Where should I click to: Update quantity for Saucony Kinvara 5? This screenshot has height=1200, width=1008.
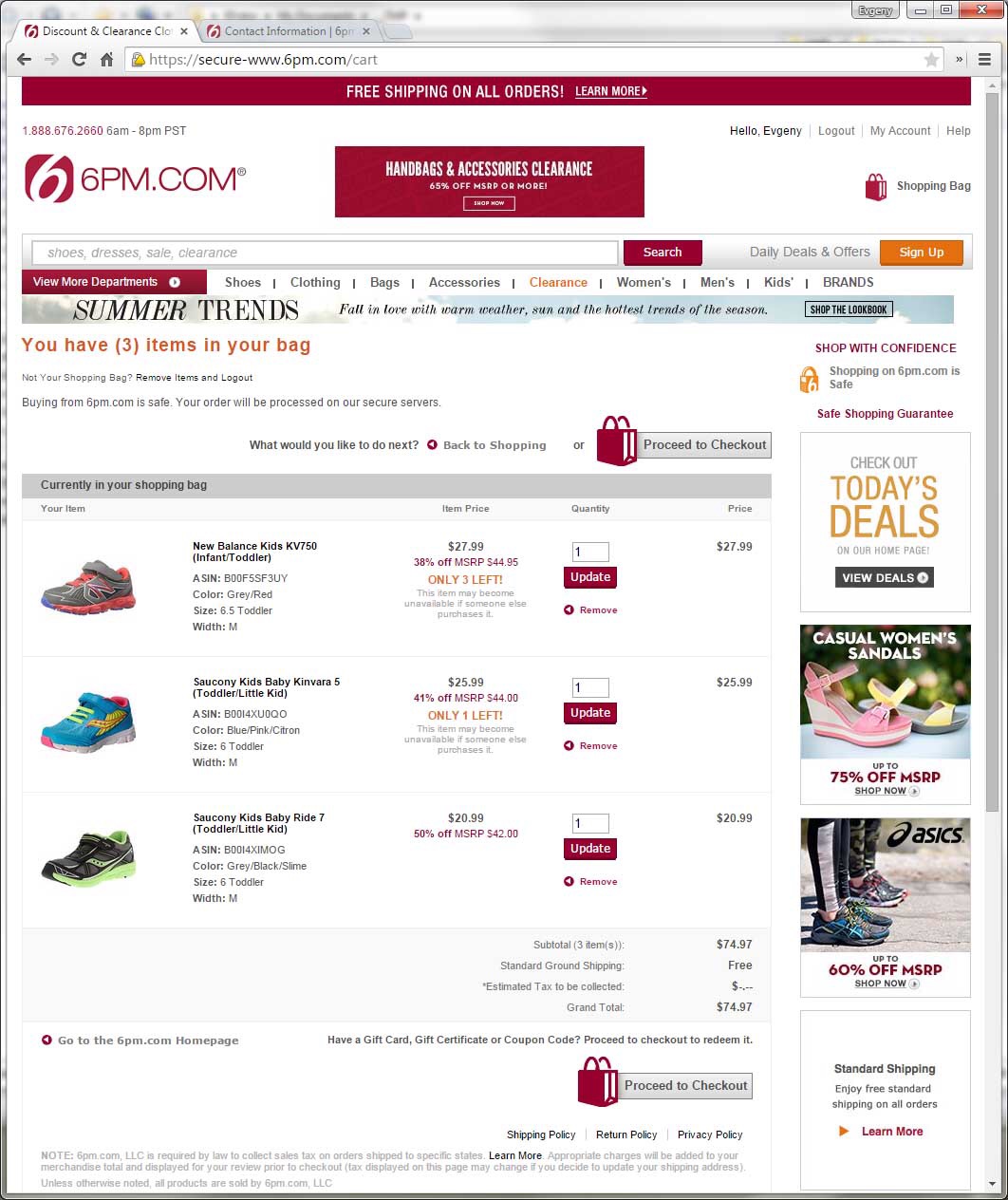pyautogui.click(x=590, y=713)
